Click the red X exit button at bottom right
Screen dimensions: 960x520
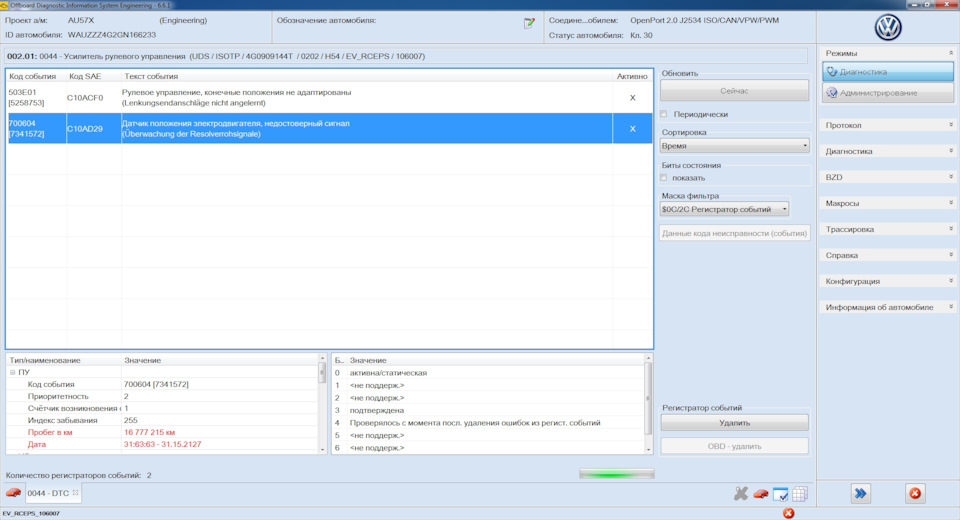(x=915, y=493)
